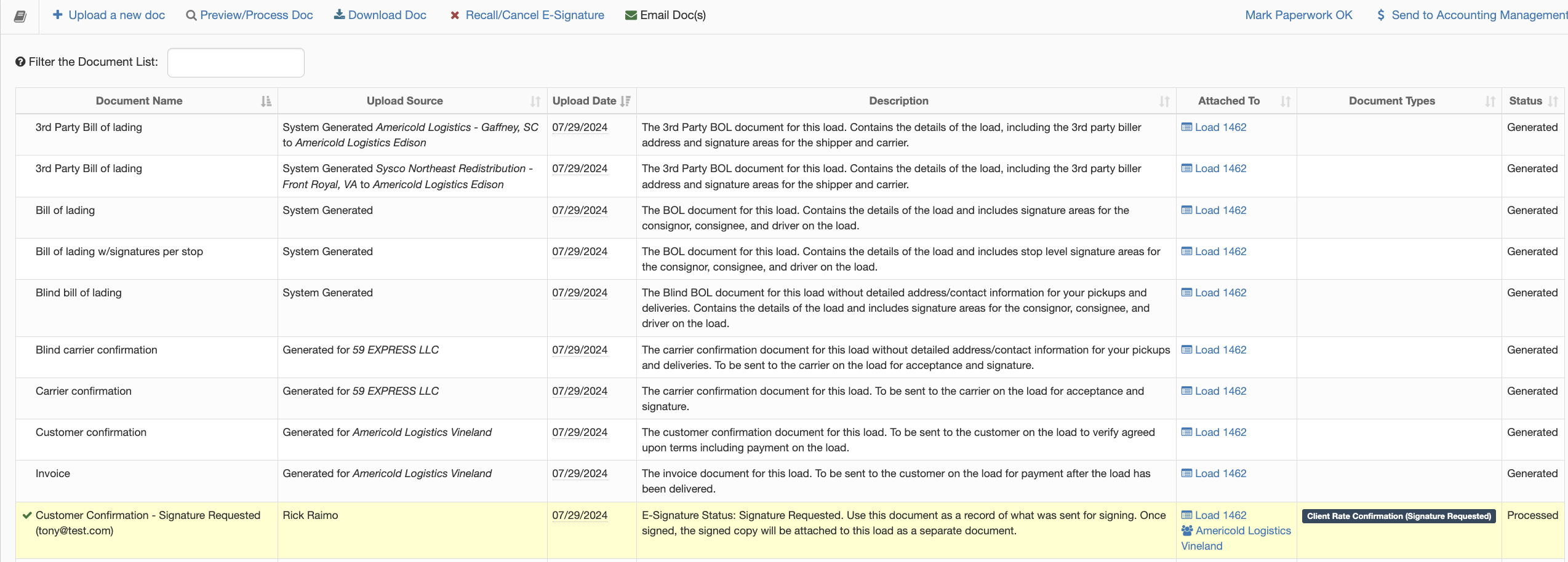Click Mark Paperwork OK
The image size is (1568, 562).
pyautogui.click(x=1298, y=15)
